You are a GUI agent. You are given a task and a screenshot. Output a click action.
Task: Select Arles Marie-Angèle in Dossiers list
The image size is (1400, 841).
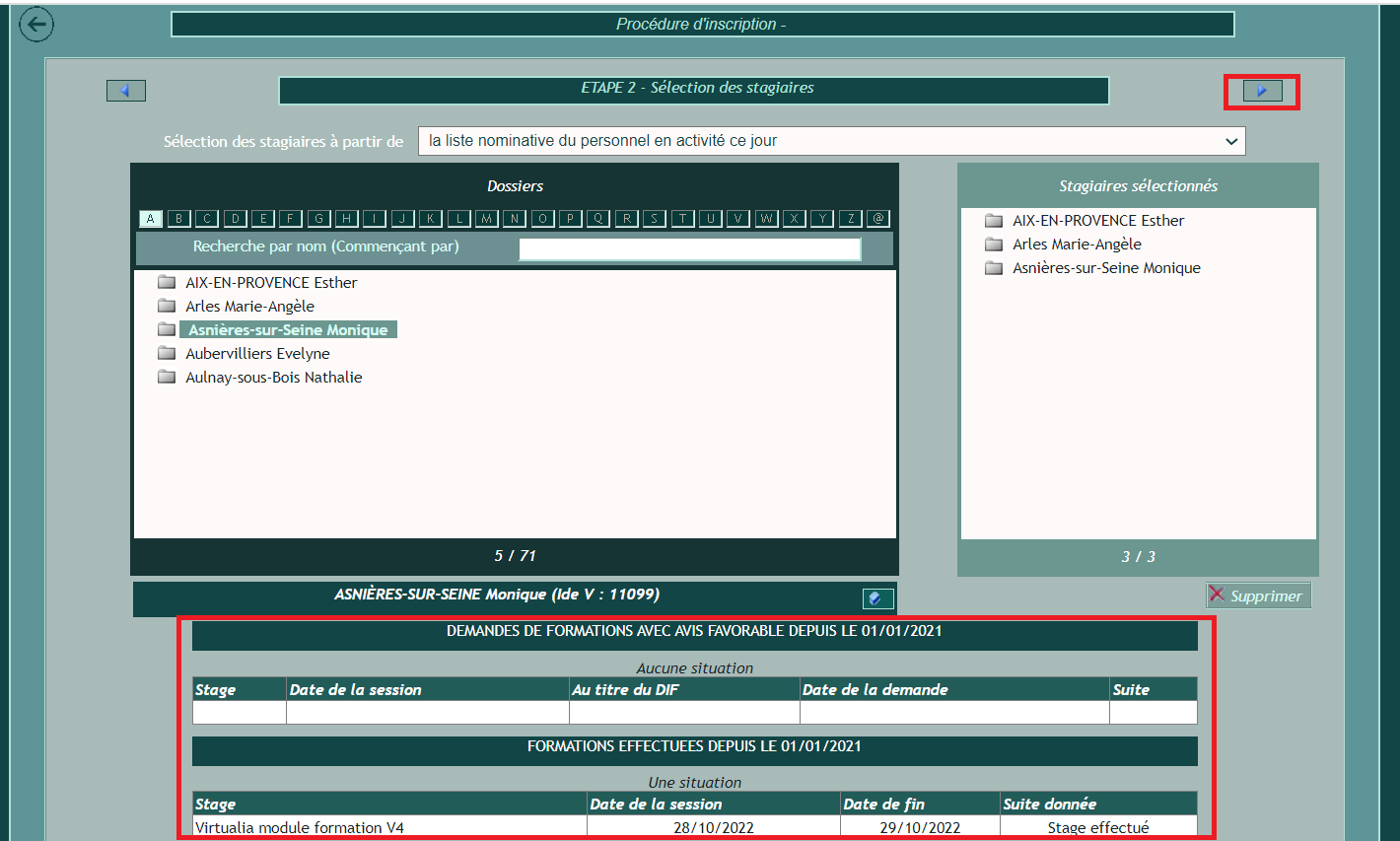[249, 307]
